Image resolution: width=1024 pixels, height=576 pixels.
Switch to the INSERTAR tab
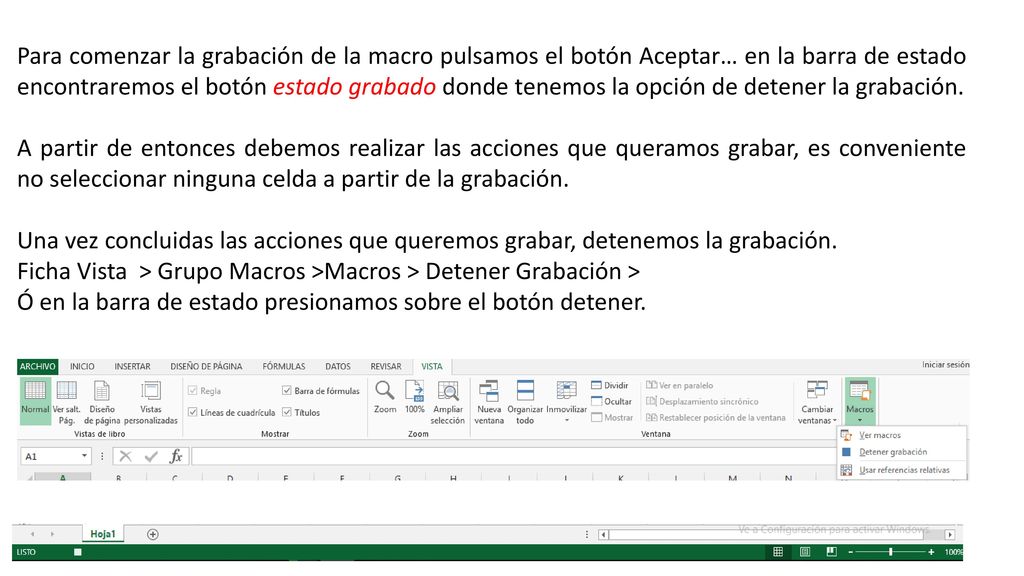tap(133, 366)
